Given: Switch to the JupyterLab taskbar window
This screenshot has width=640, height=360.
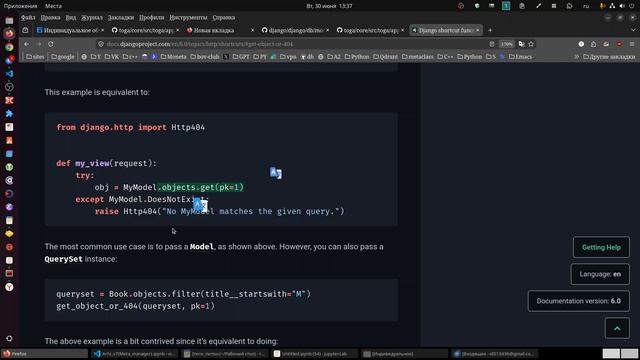Looking at the screenshot, I should (315, 354).
